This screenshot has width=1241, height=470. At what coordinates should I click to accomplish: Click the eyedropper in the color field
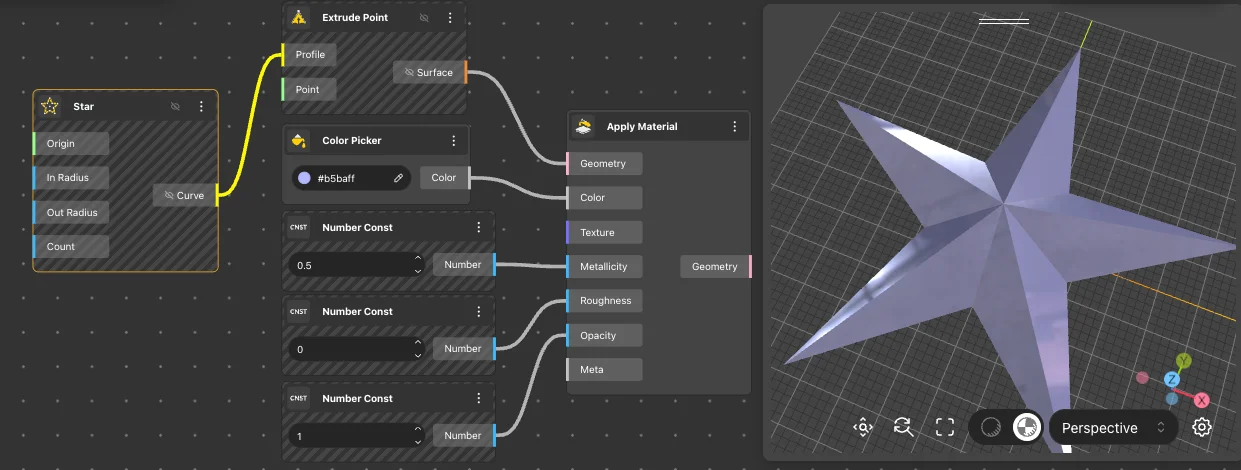398,178
